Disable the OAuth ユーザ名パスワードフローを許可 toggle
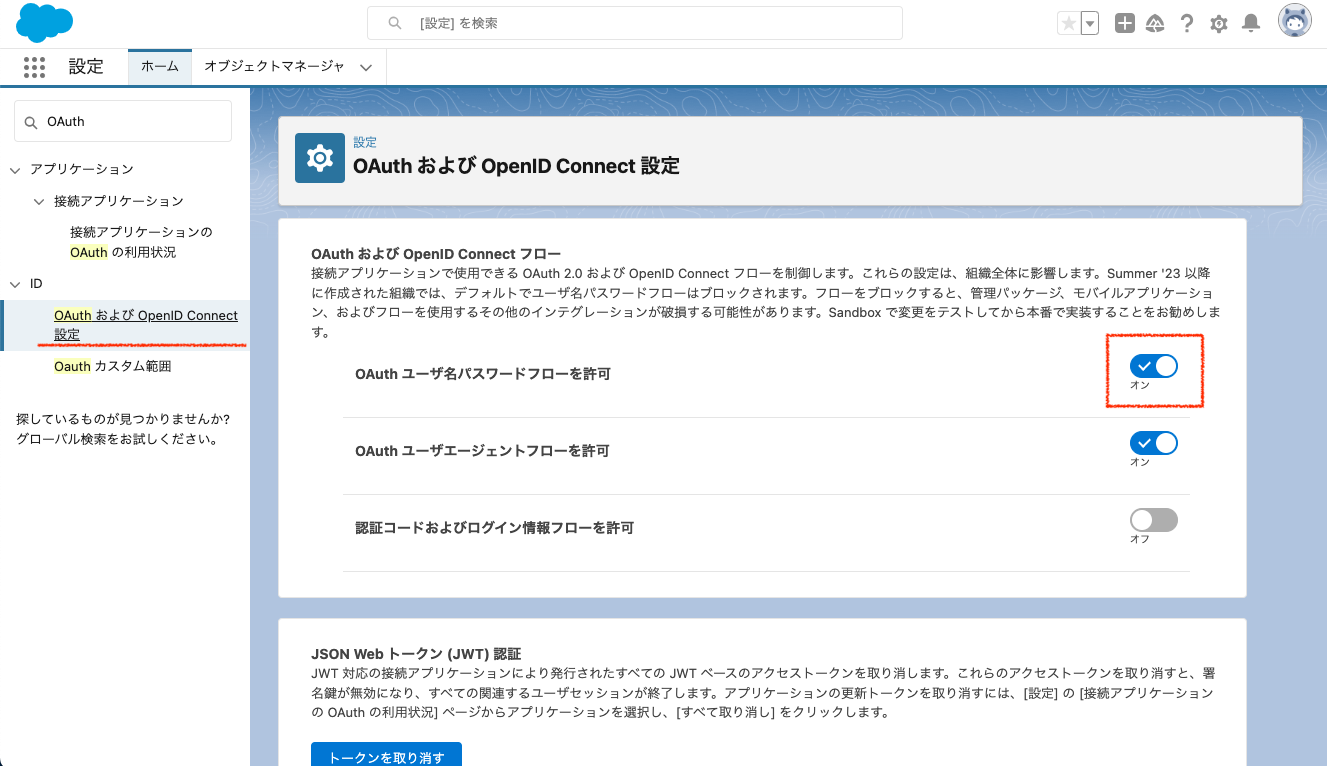 coord(1154,366)
